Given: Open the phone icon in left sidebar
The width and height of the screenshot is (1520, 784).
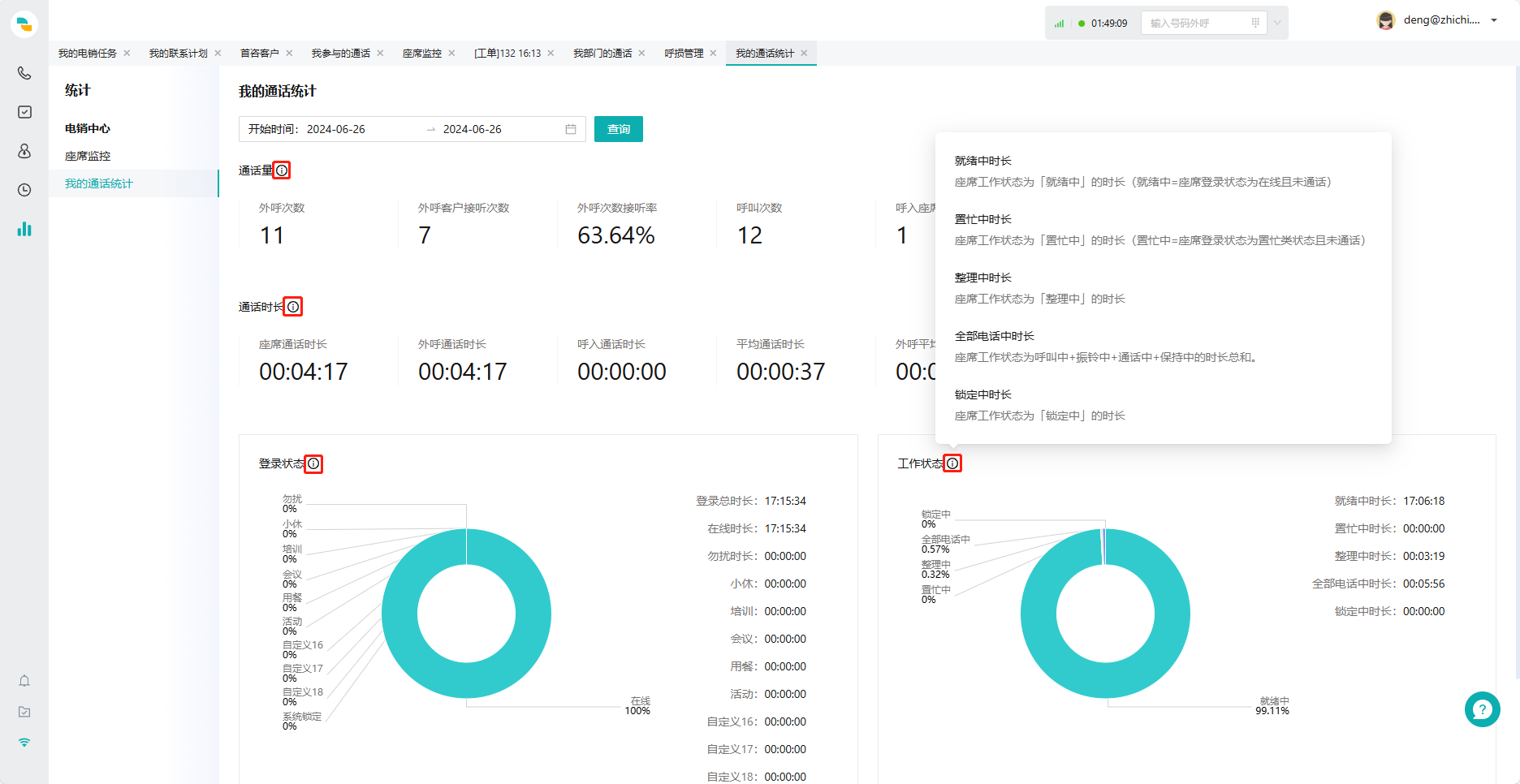Looking at the screenshot, I should pos(24,73).
